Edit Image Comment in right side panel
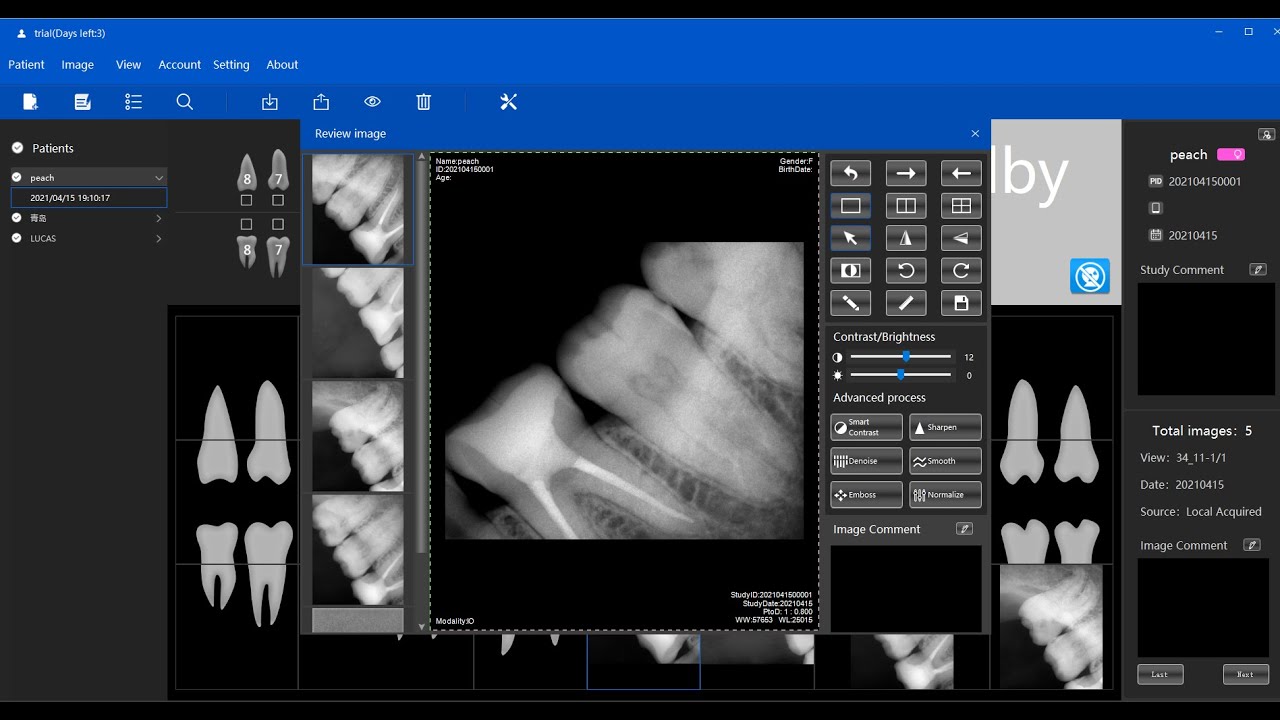The image size is (1280, 720). (x=1251, y=545)
